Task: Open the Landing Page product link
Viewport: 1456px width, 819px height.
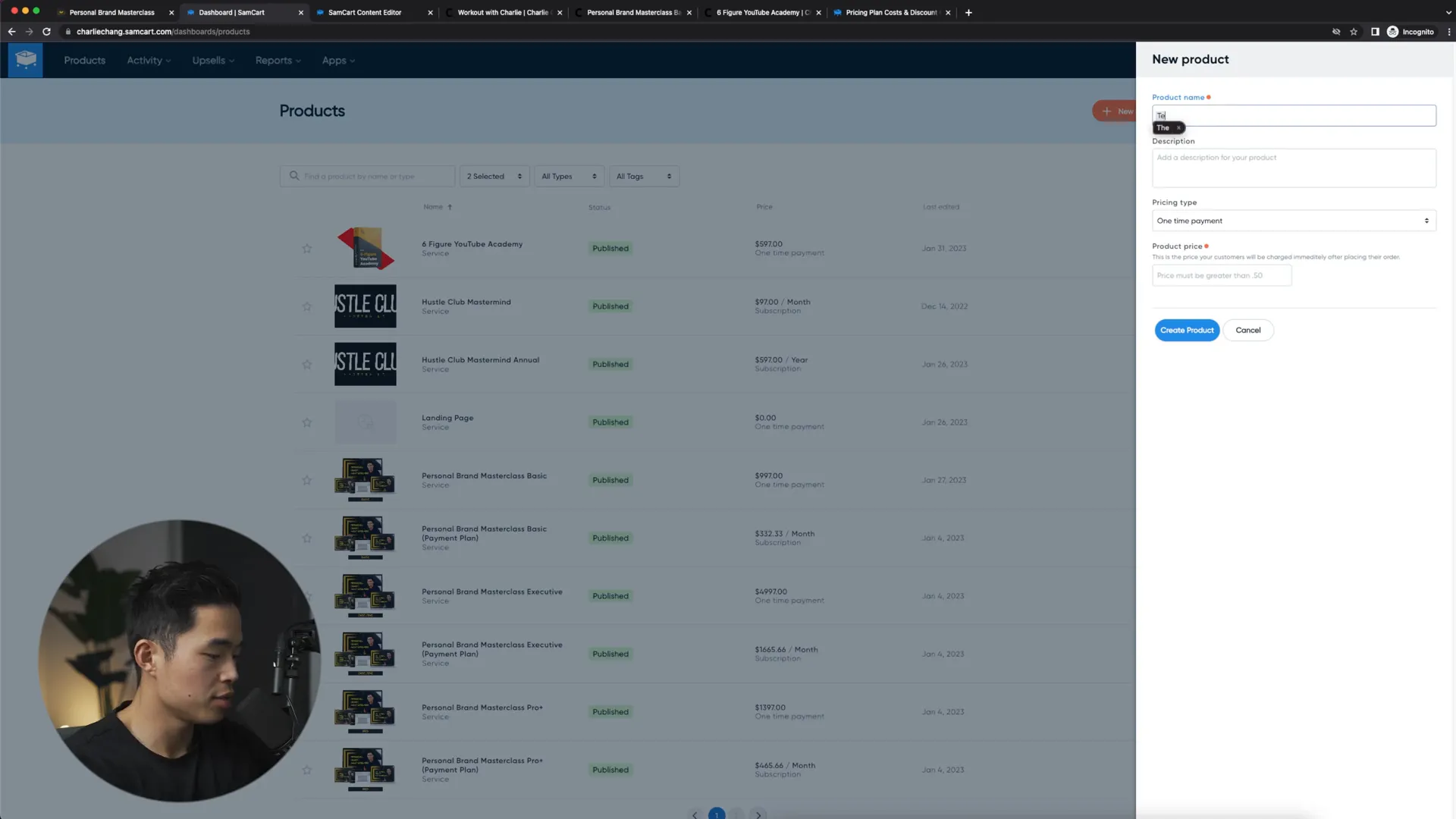Action: click(x=447, y=418)
